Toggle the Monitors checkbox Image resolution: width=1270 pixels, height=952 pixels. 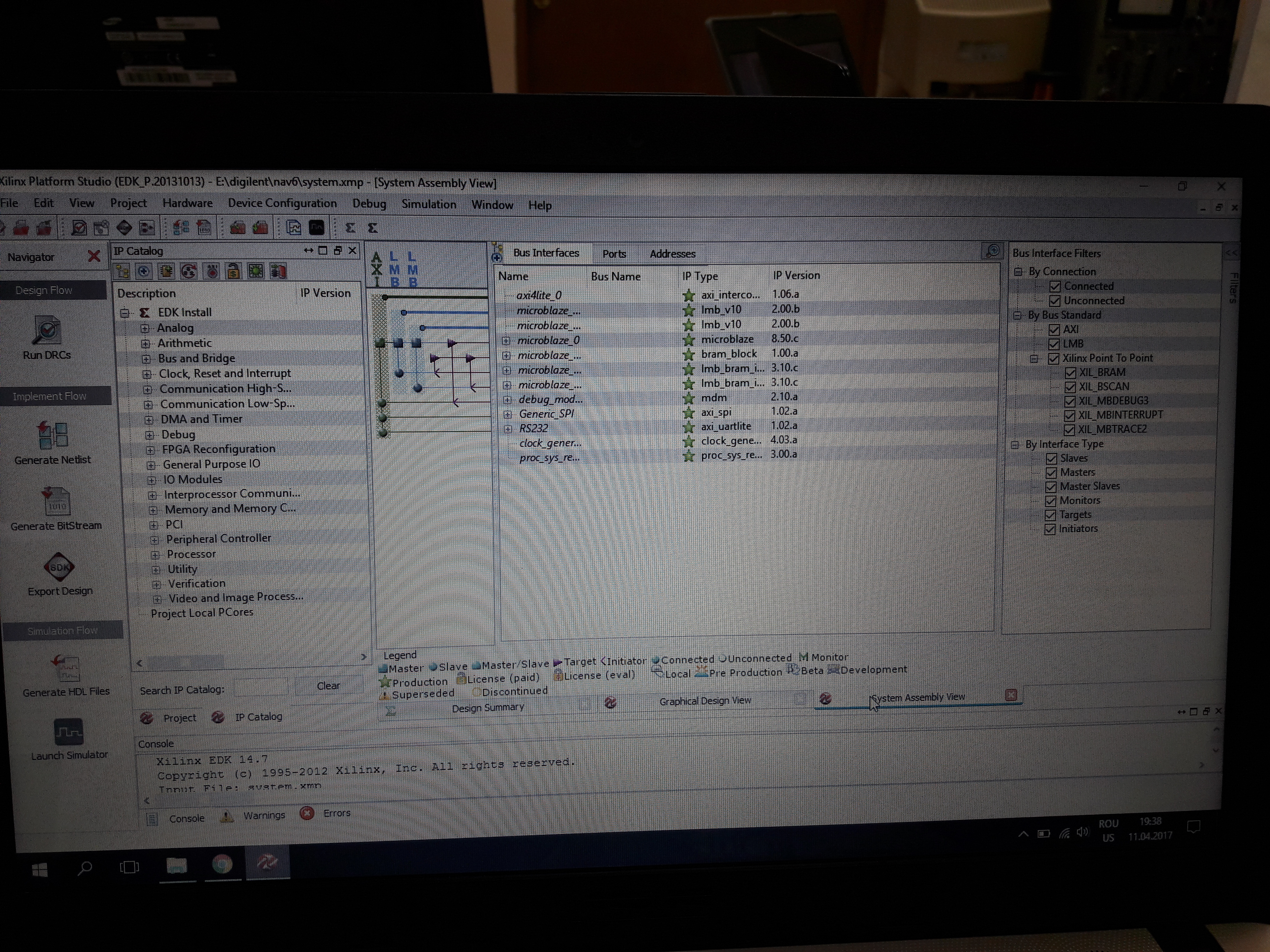[x=1051, y=500]
